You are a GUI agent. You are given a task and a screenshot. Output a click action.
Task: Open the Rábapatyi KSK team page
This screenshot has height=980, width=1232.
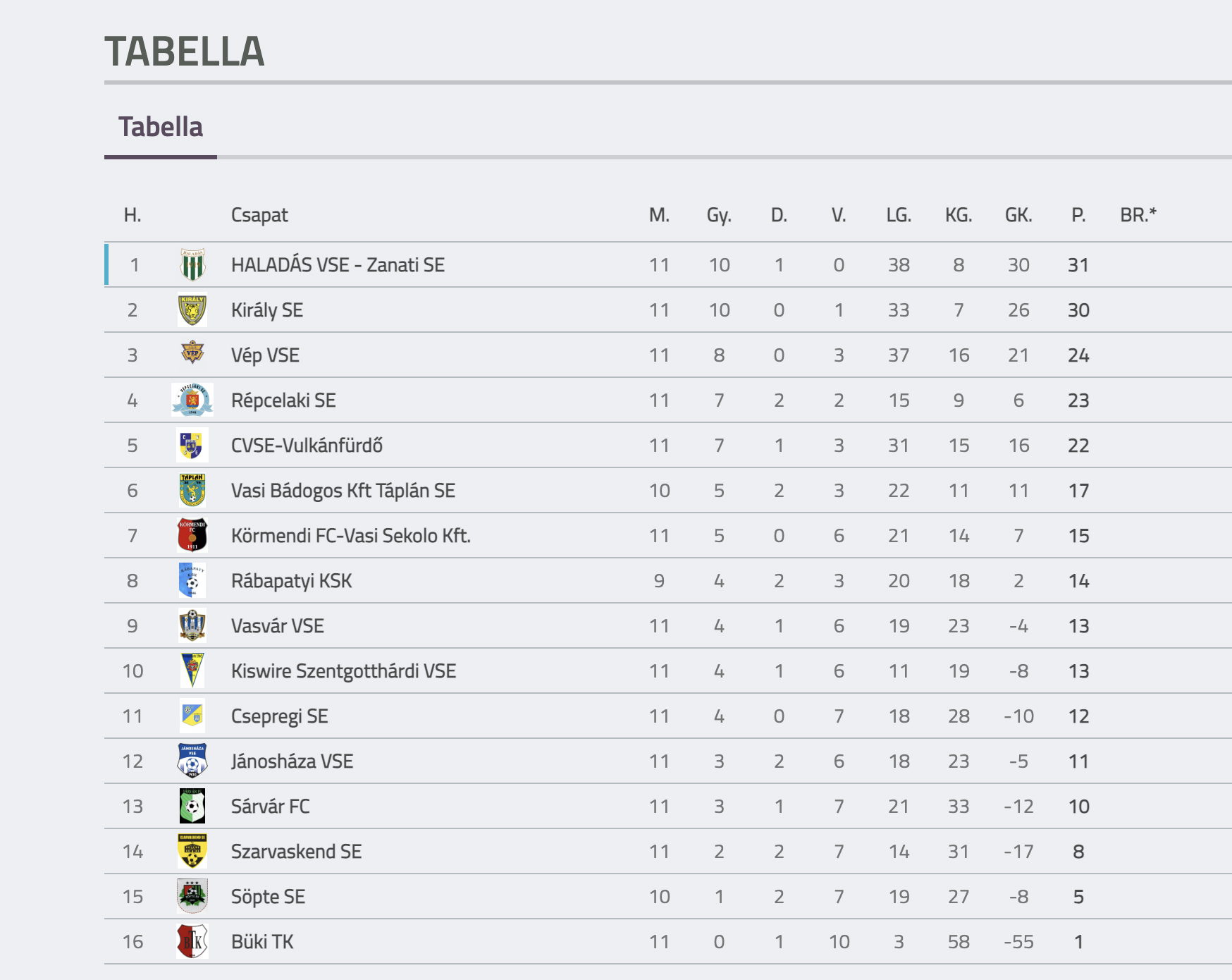tap(291, 581)
